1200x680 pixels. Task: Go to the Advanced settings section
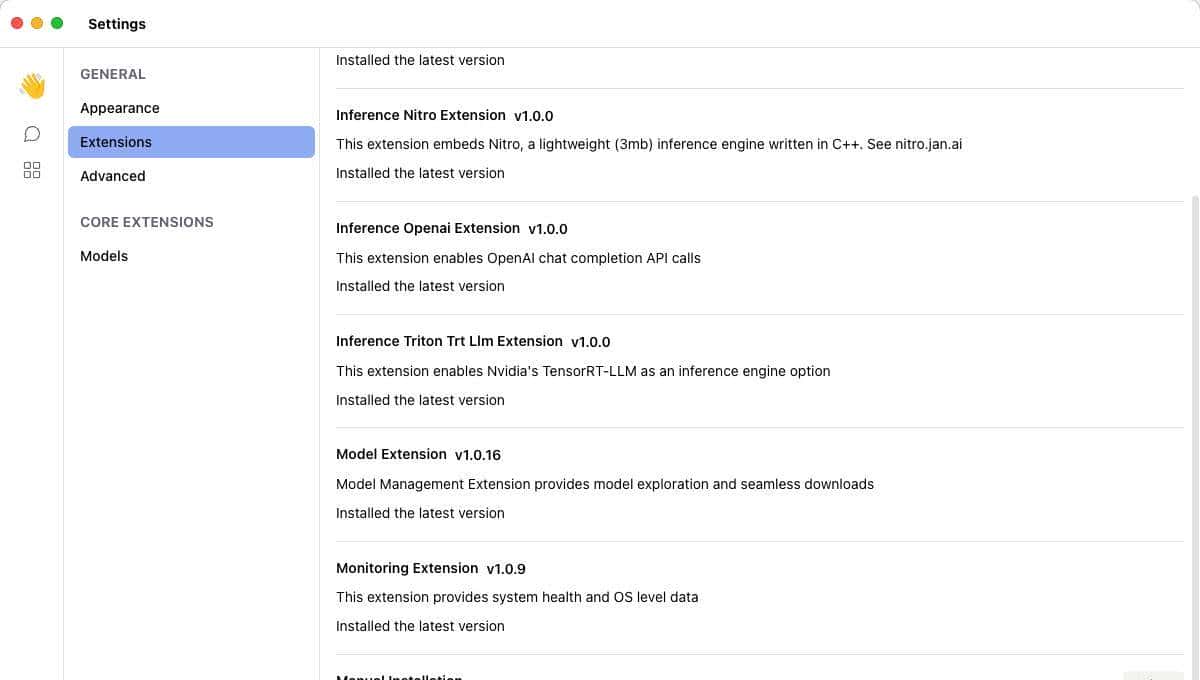pyautogui.click(x=113, y=176)
